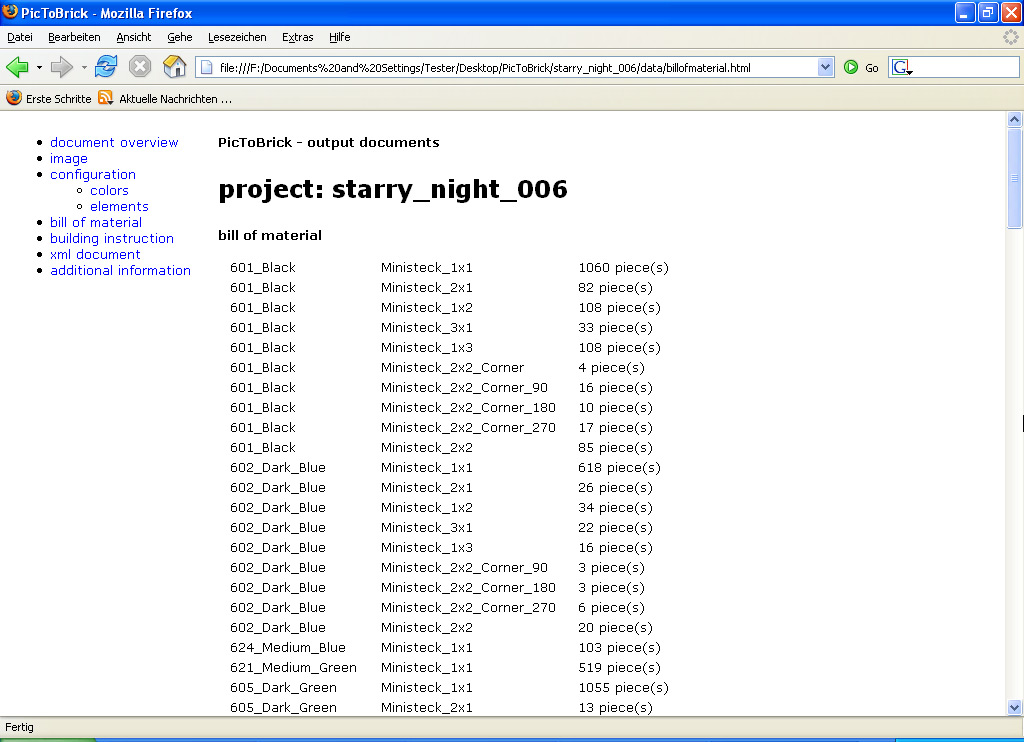Click the RSS feed icon for Aktuelle Nachrichten
This screenshot has height=742, width=1024.
coord(105,98)
